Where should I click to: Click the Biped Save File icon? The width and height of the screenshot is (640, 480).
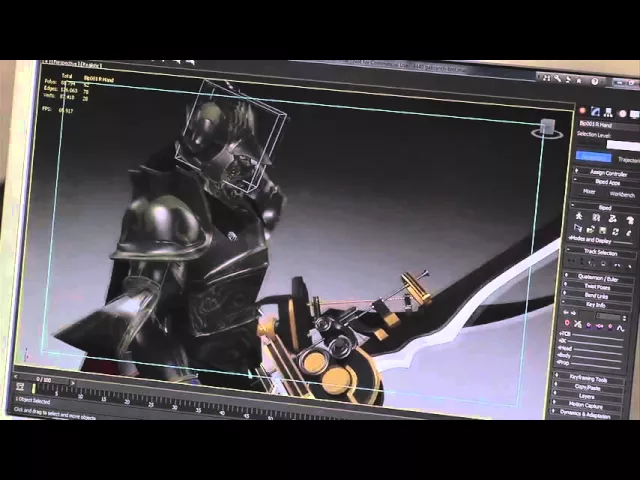(x=603, y=231)
